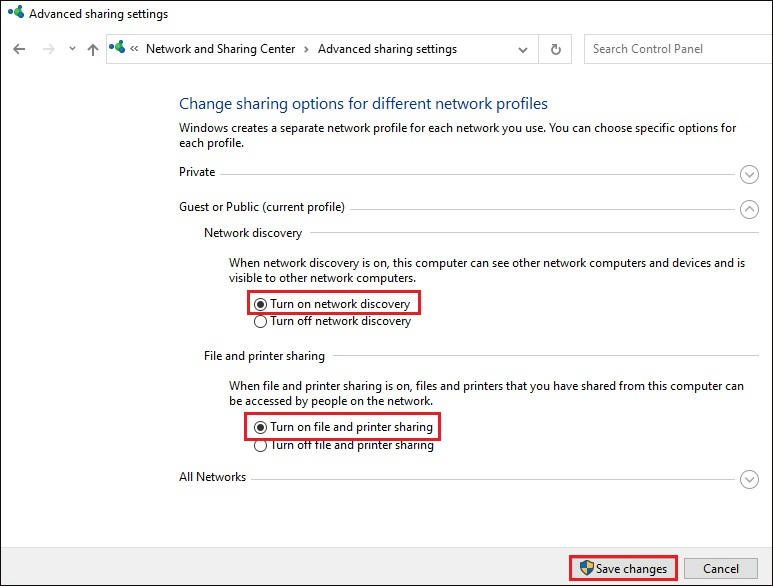Image resolution: width=773 pixels, height=586 pixels.
Task: Click the Save changes button
Action: (623, 569)
